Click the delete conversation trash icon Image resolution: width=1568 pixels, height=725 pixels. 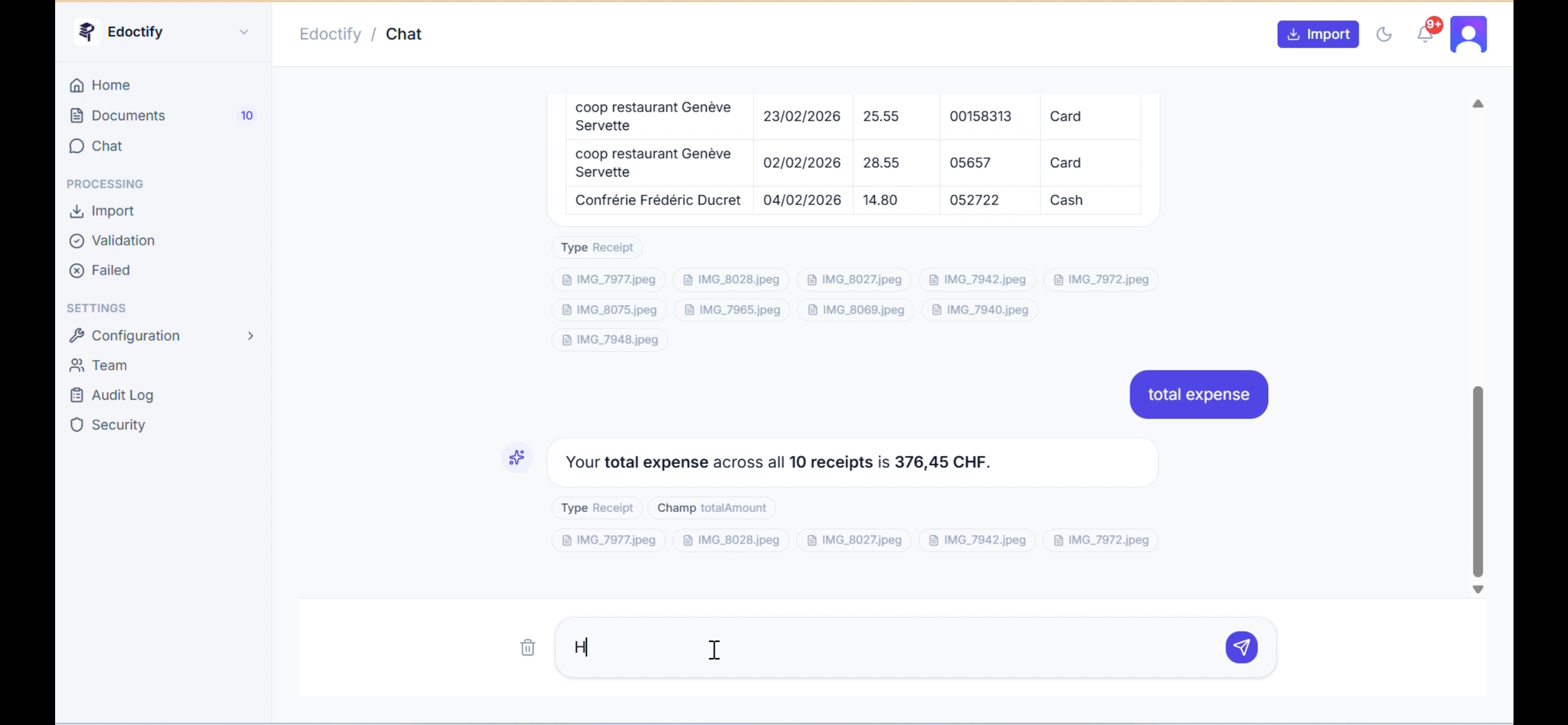(x=527, y=647)
